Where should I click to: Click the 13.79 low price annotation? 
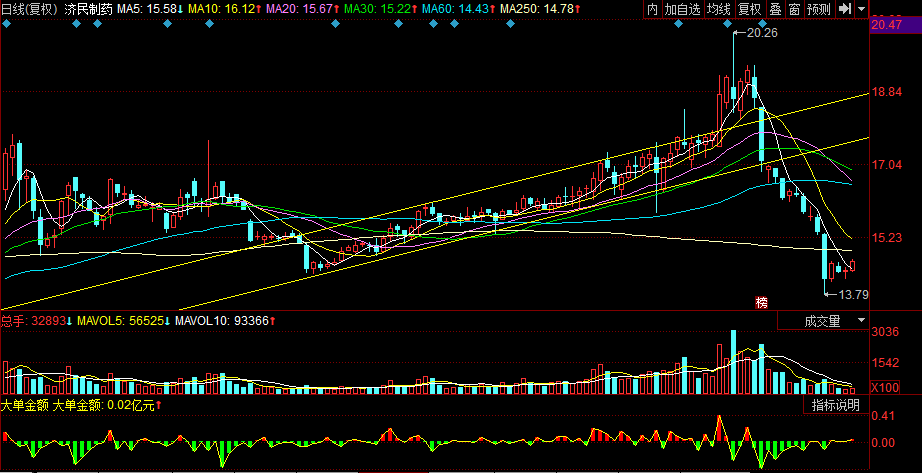(x=853, y=294)
